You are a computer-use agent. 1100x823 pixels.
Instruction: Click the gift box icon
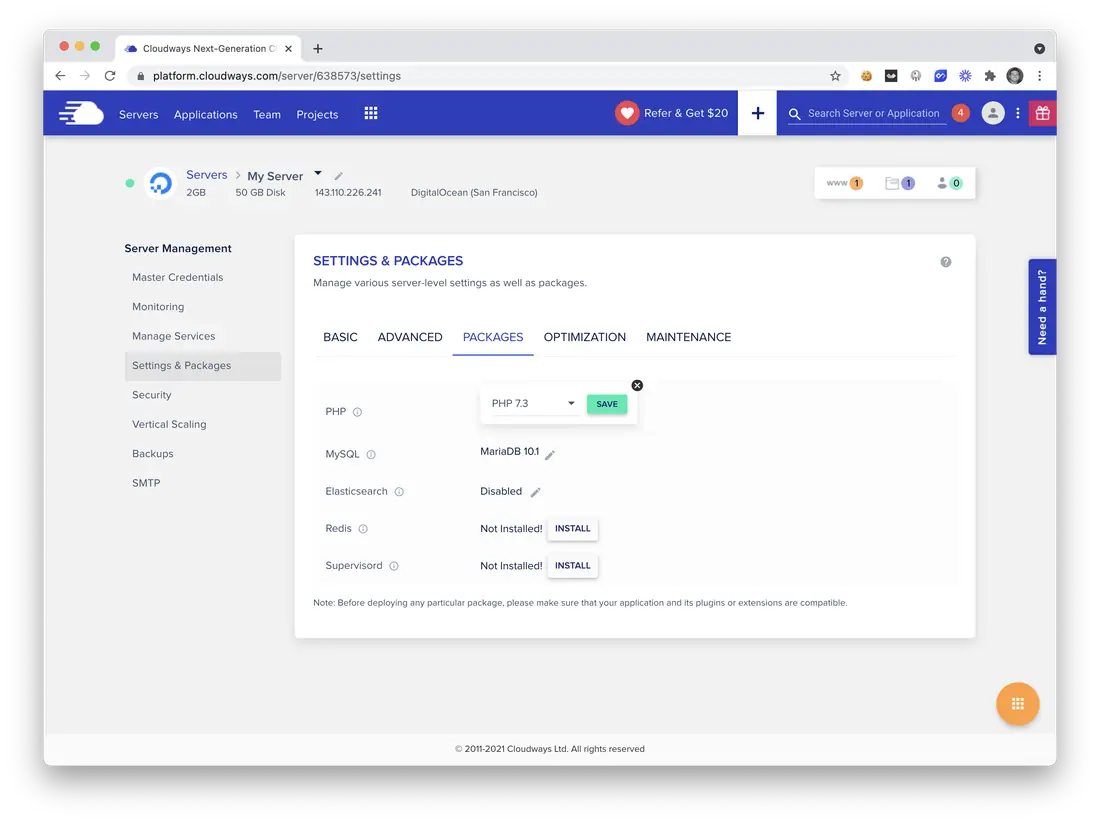click(x=1042, y=113)
